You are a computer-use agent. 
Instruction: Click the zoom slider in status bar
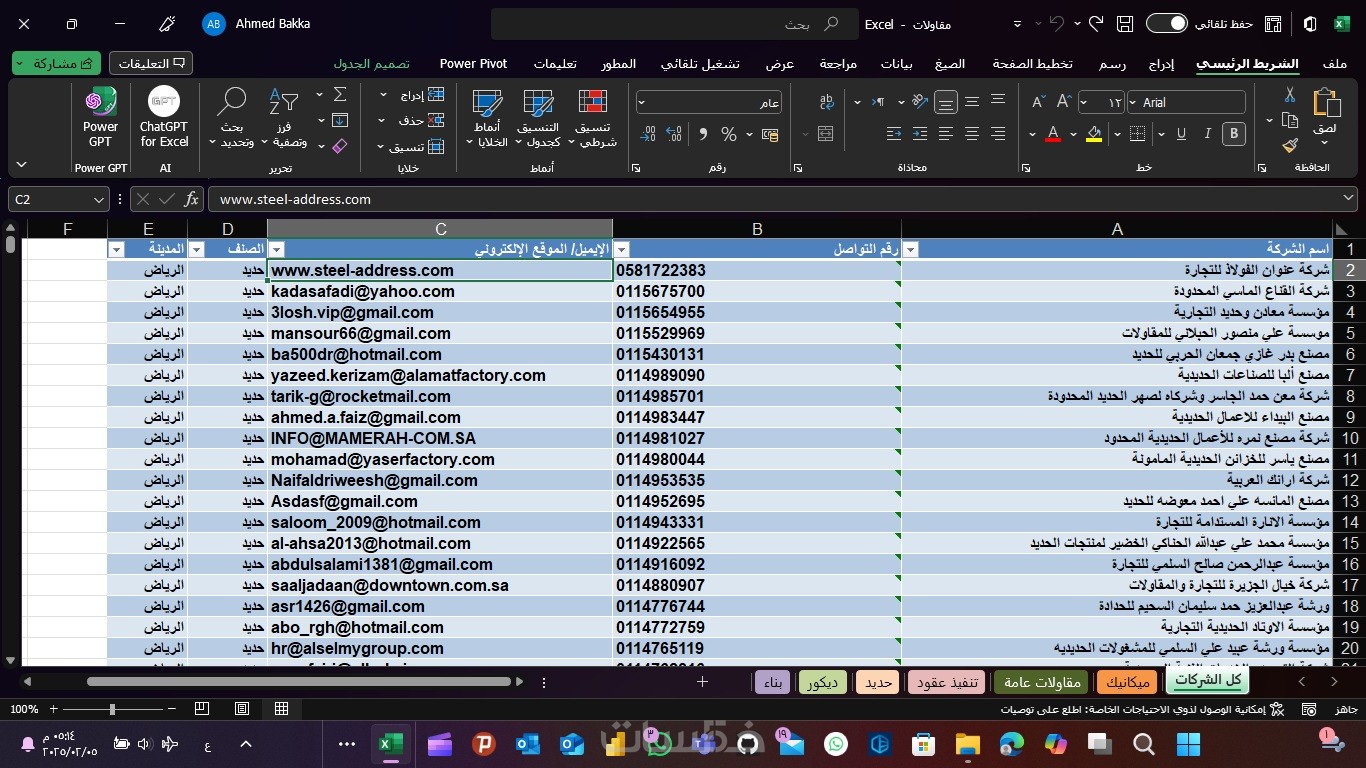[112, 709]
